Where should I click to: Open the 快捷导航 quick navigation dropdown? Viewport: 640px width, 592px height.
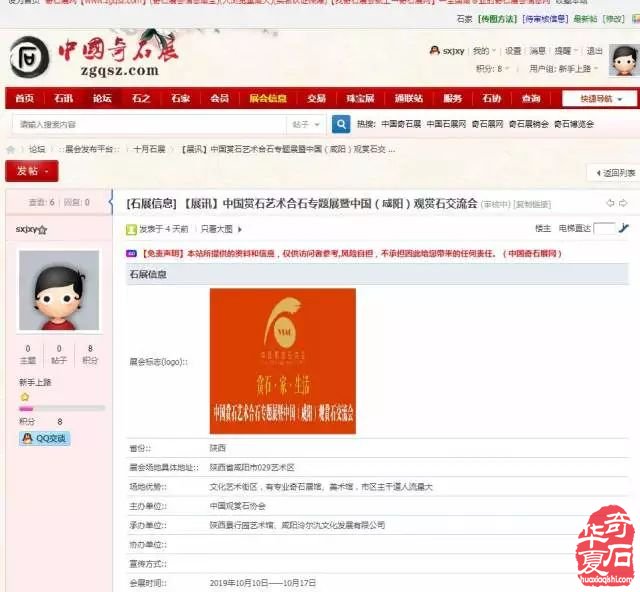point(599,99)
